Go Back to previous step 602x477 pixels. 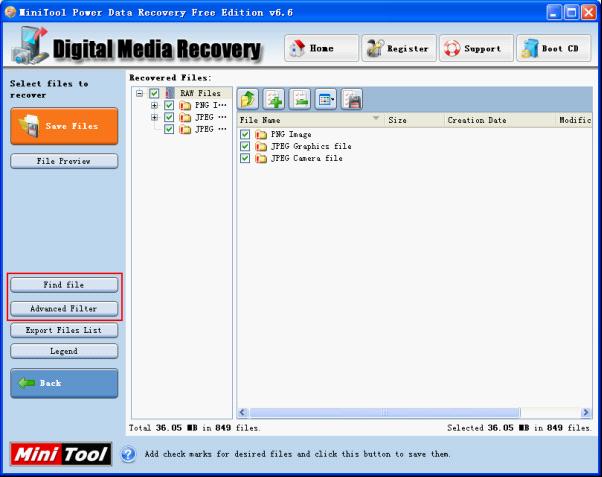(64, 383)
